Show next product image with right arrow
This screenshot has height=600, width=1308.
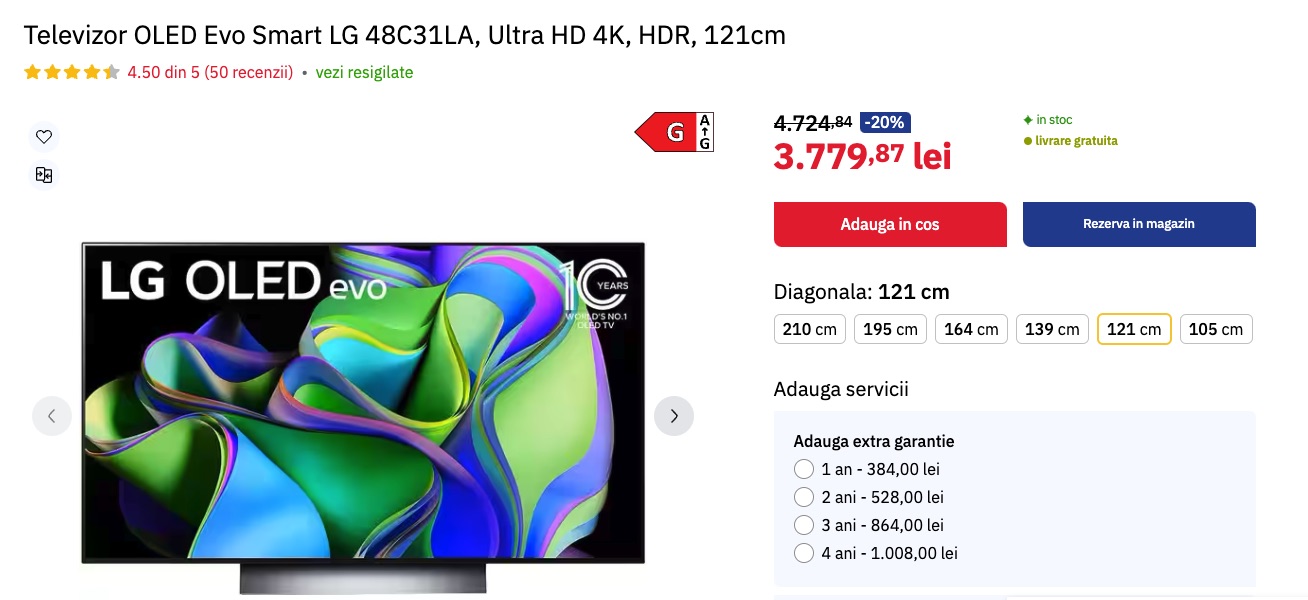click(674, 416)
